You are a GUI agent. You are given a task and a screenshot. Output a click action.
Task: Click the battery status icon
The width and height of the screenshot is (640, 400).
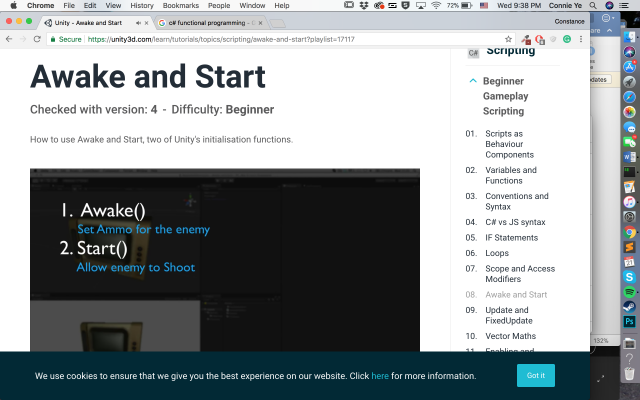[x=467, y=5]
